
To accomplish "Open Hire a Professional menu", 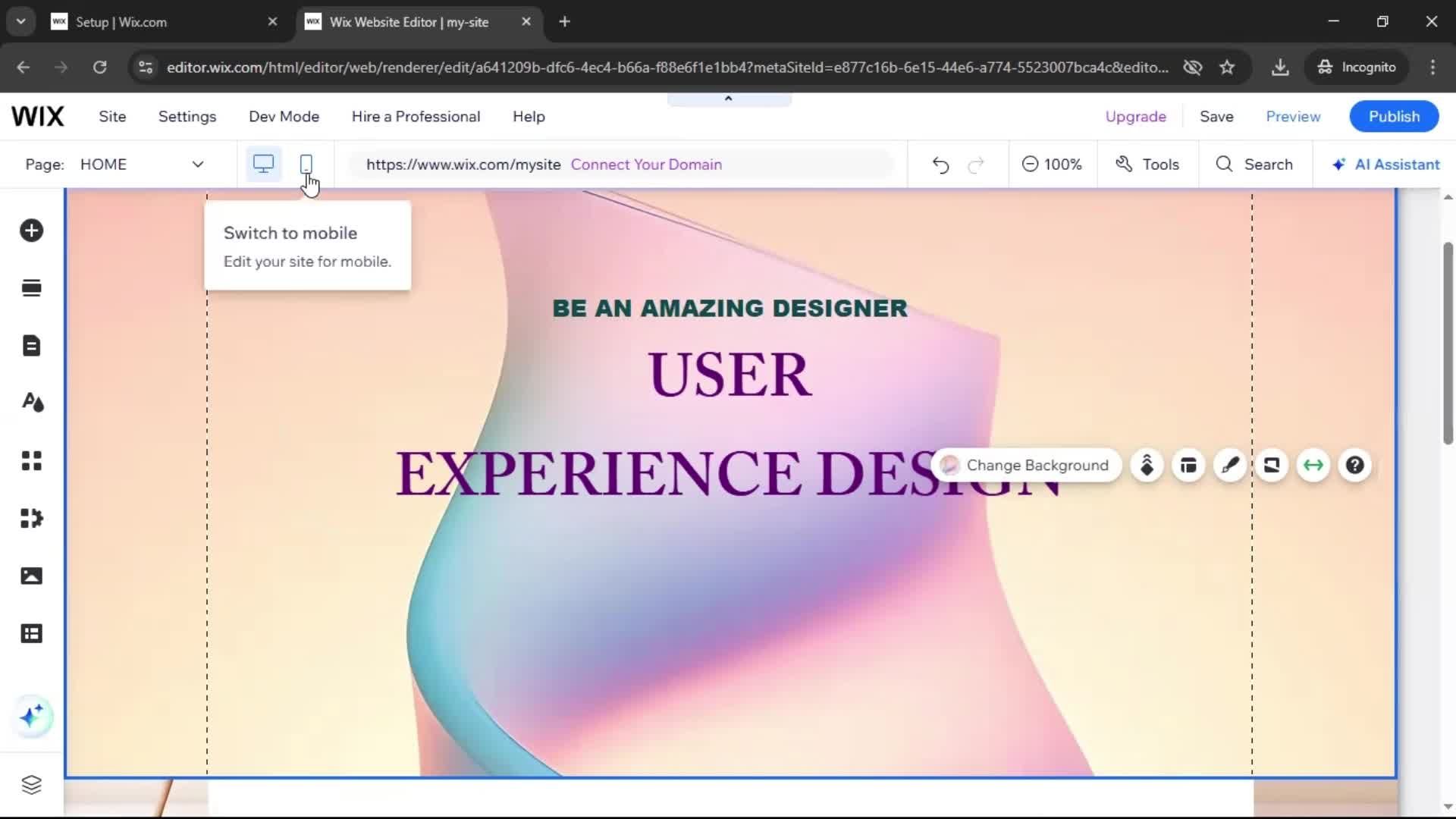I will [416, 117].
